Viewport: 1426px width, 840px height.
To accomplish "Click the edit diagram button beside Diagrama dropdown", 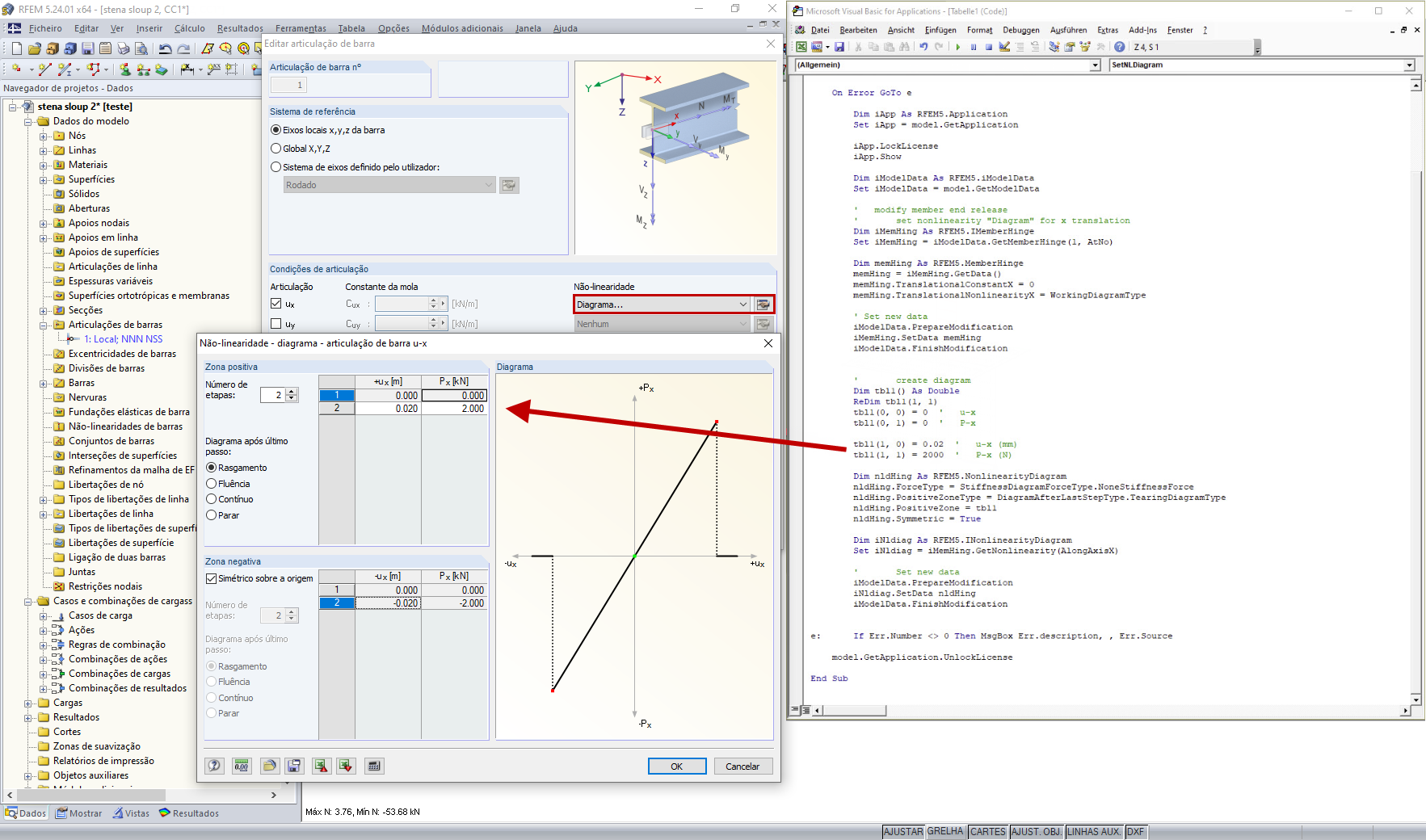I will click(x=763, y=304).
